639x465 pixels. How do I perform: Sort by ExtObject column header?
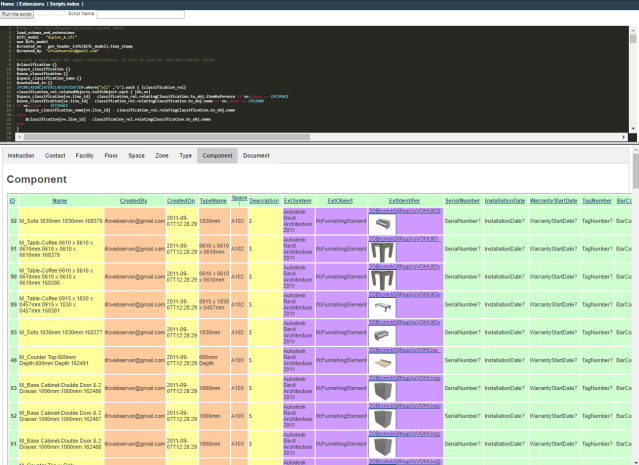[x=340, y=201]
